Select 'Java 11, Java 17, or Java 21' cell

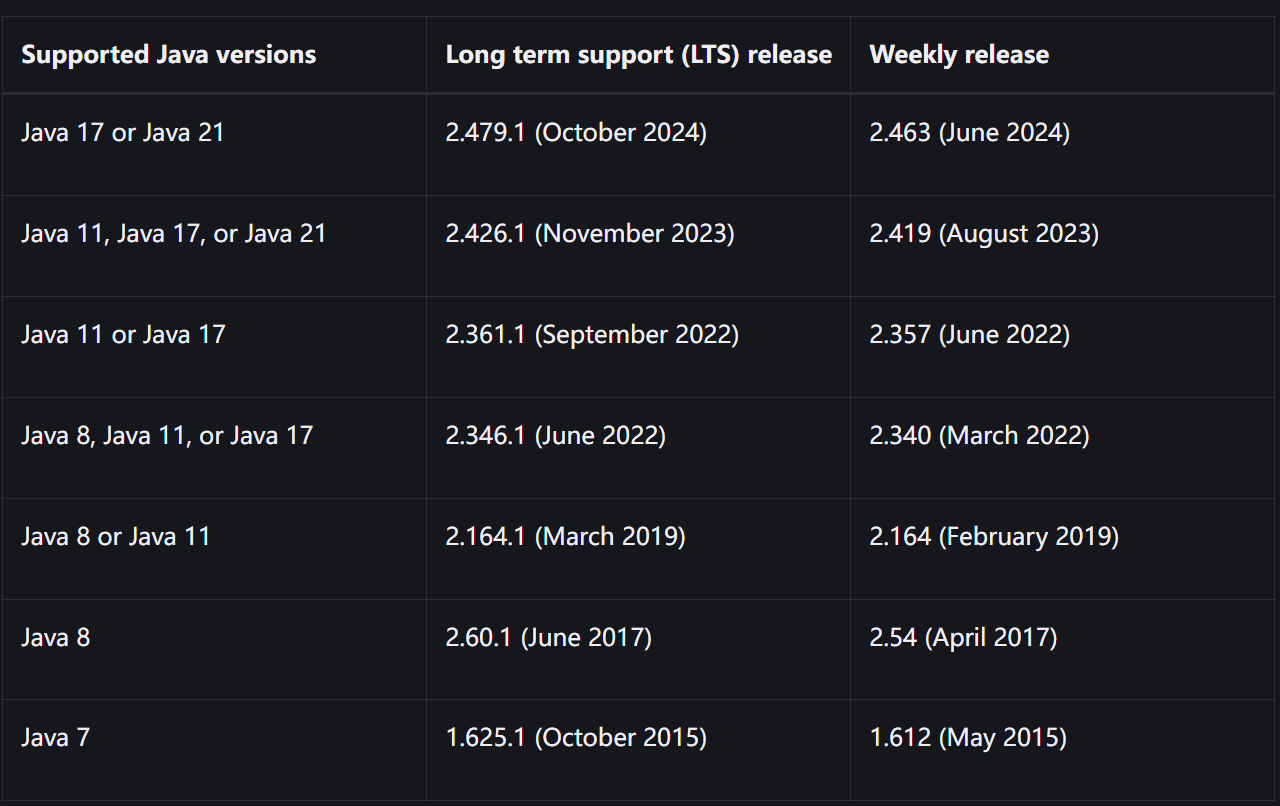(174, 234)
